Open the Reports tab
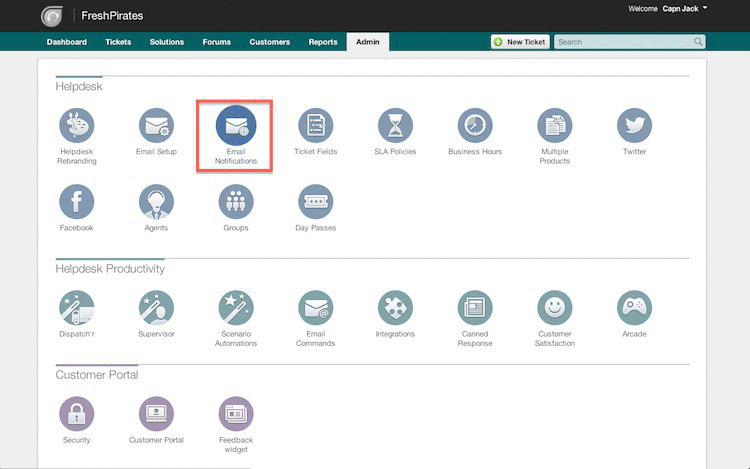The width and height of the screenshot is (750, 469). click(x=323, y=42)
